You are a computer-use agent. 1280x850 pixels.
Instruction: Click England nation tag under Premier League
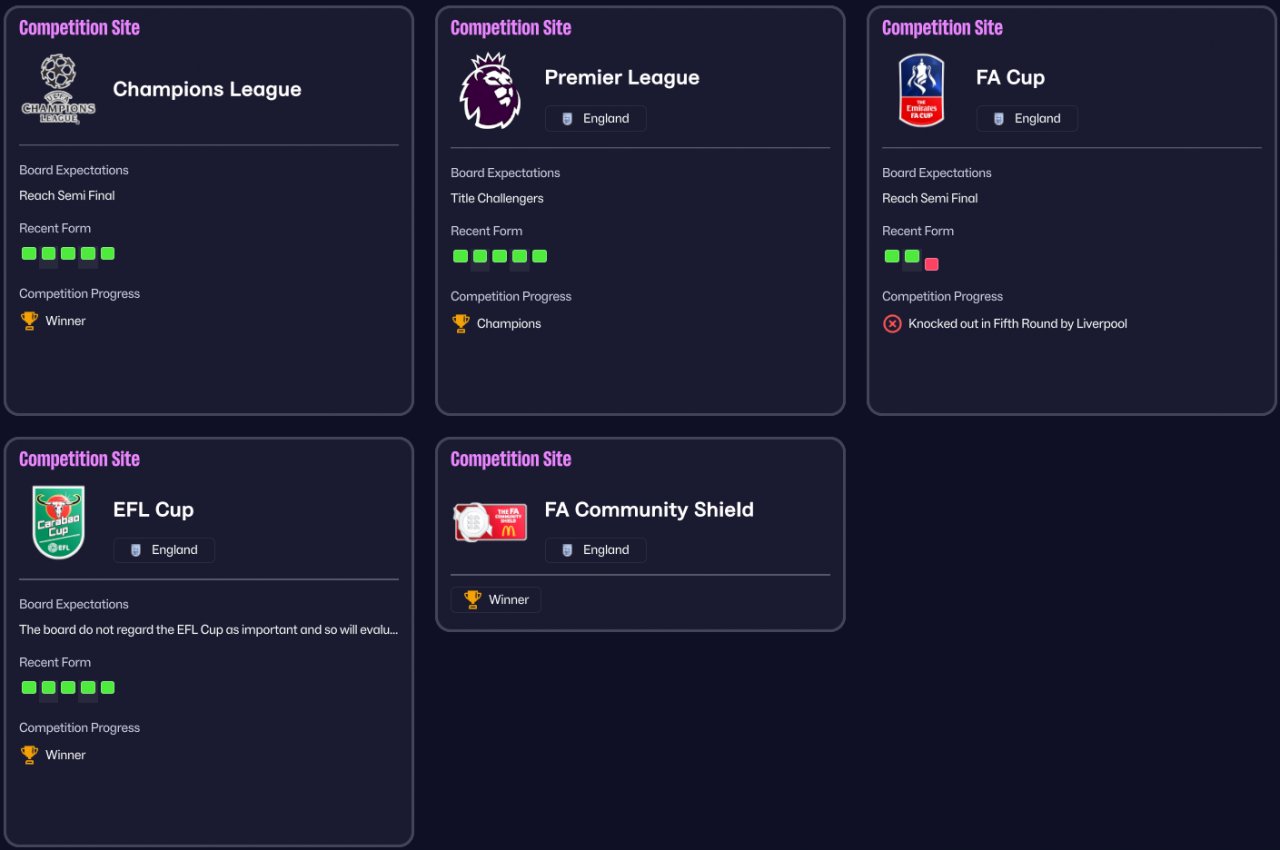[x=596, y=118]
